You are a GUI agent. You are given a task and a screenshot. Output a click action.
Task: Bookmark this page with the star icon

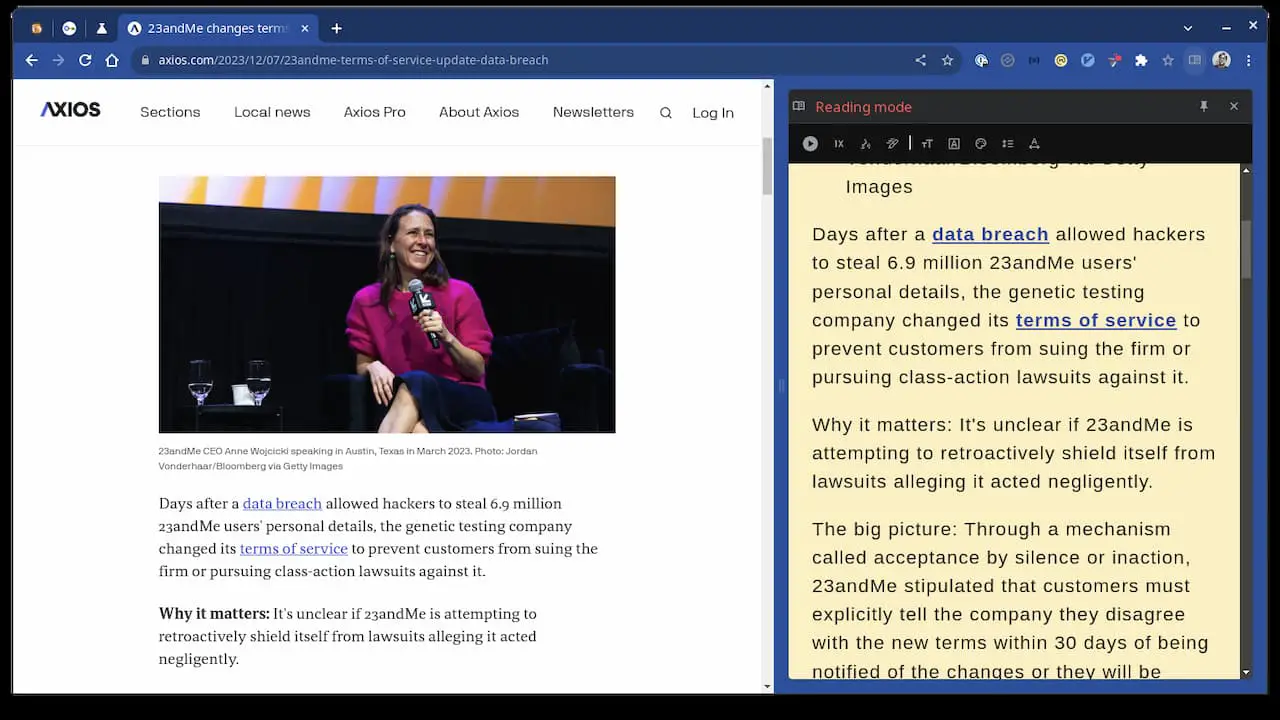(x=946, y=60)
